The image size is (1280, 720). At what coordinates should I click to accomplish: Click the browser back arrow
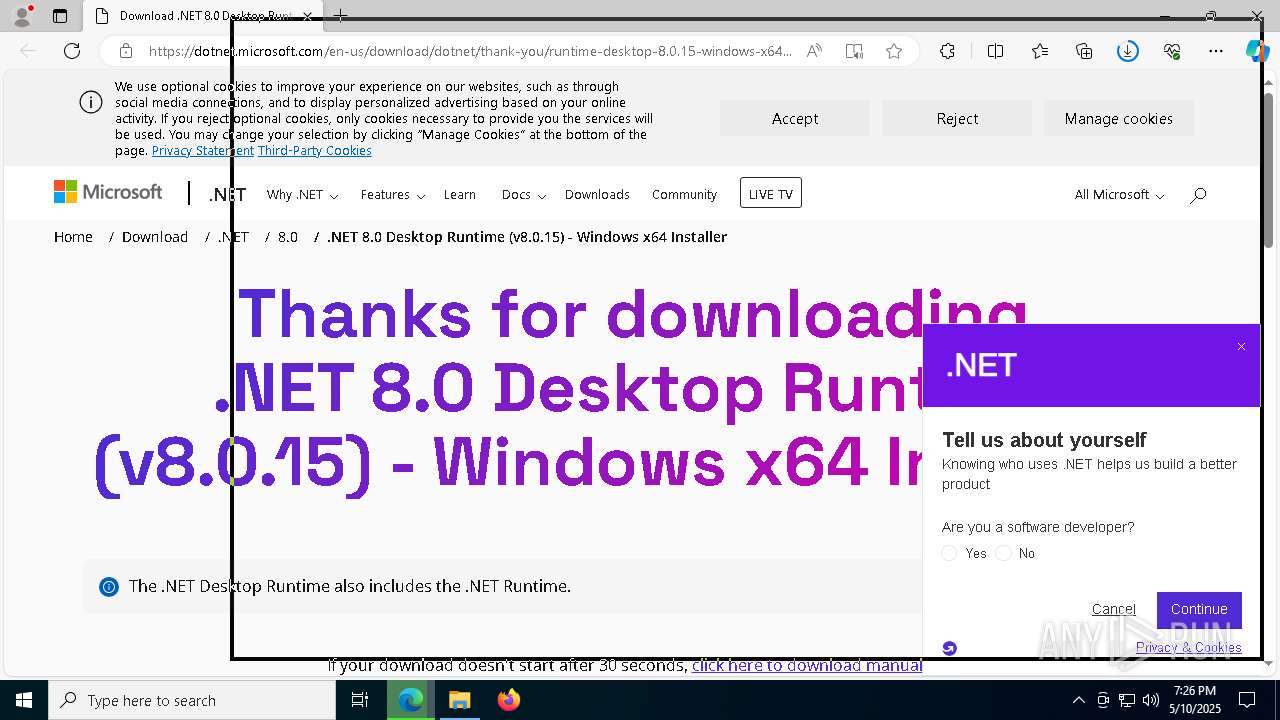tap(28, 51)
